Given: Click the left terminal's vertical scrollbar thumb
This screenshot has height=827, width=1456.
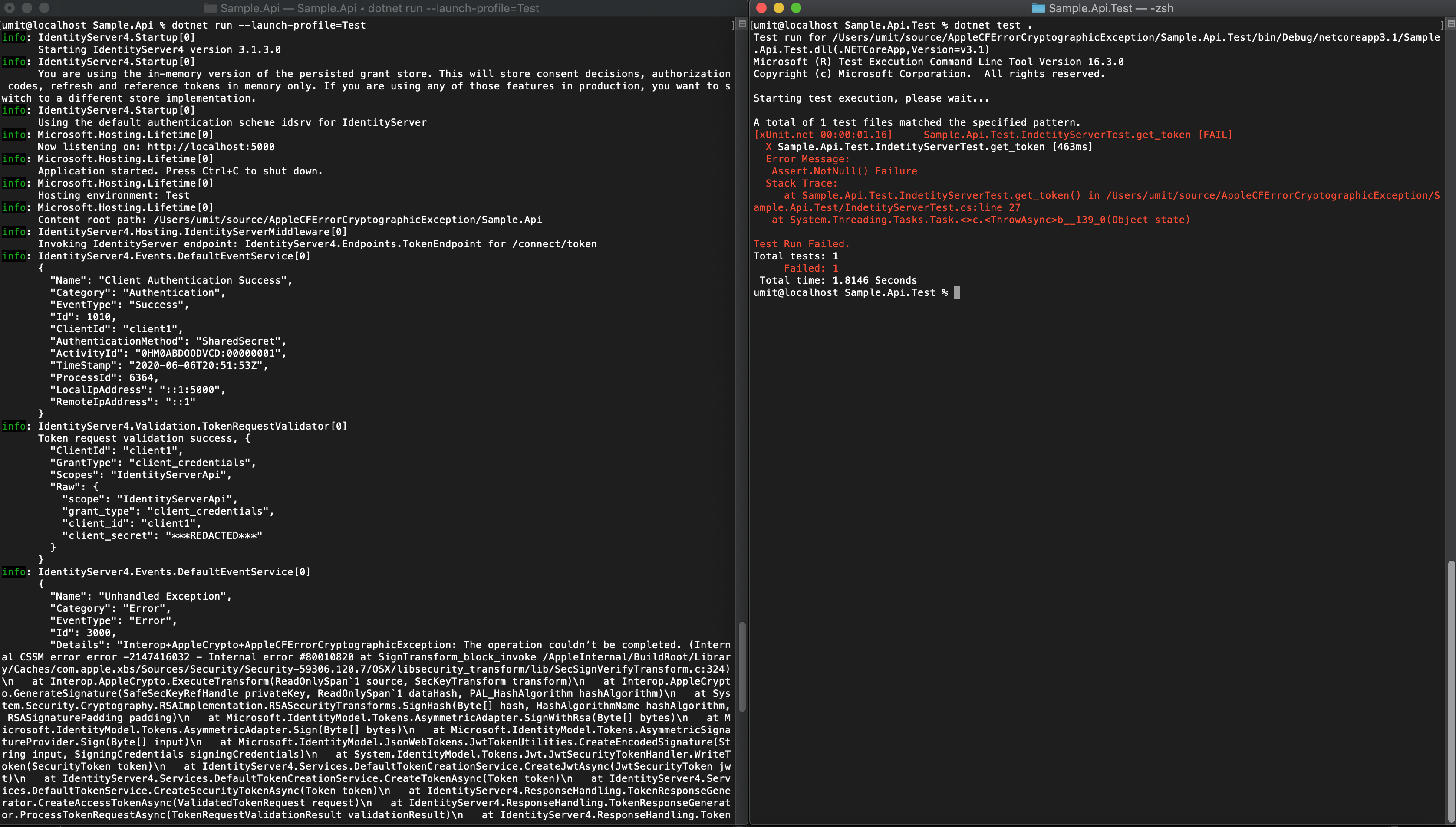Looking at the screenshot, I should (741, 667).
